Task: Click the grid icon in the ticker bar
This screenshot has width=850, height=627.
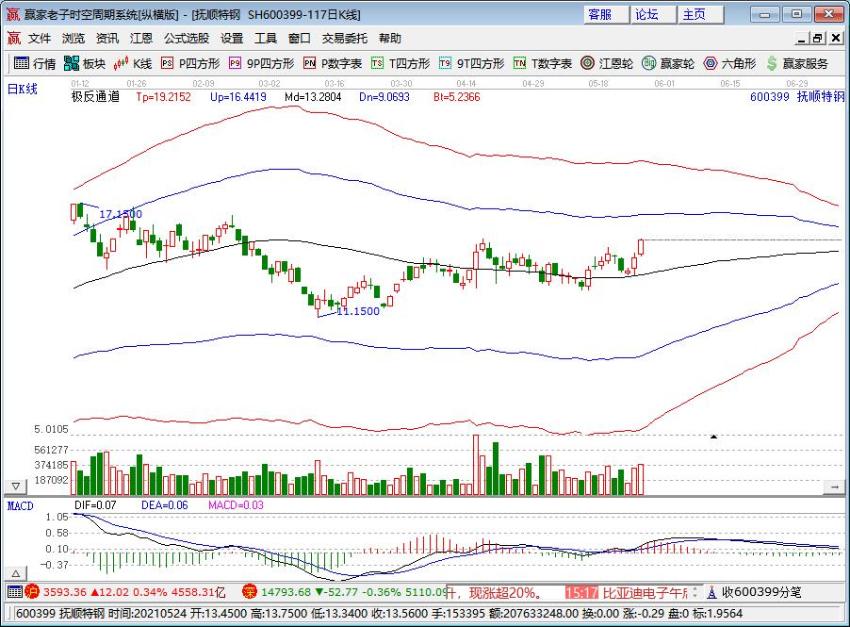Action: coord(15,592)
